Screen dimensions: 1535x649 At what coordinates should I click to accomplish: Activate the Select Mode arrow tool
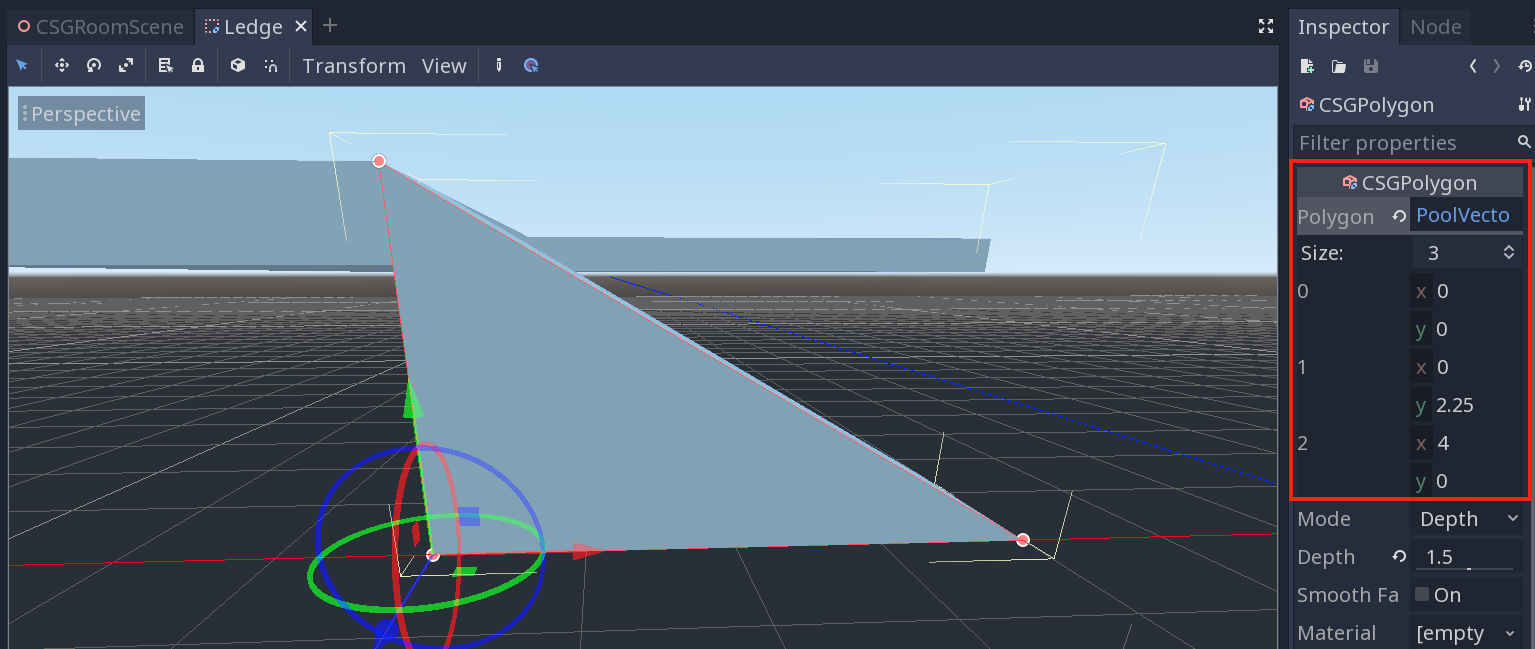point(22,66)
